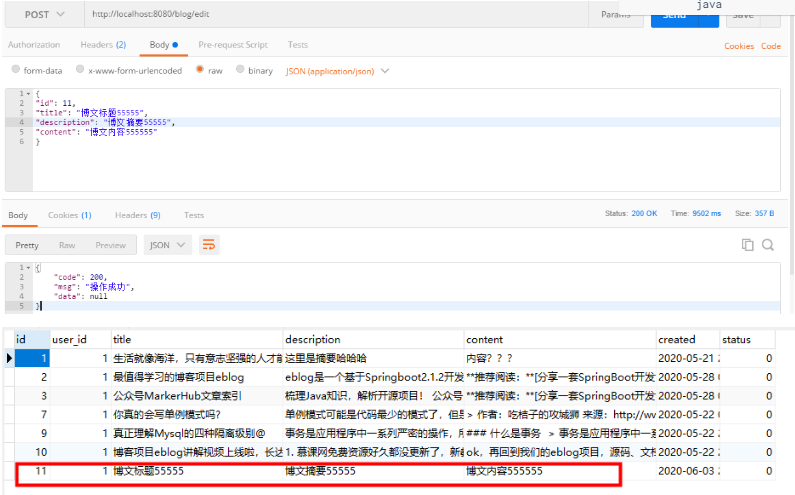The width and height of the screenshot is (795, 495).
Task: Click the Params button
Action: [616, 15]
